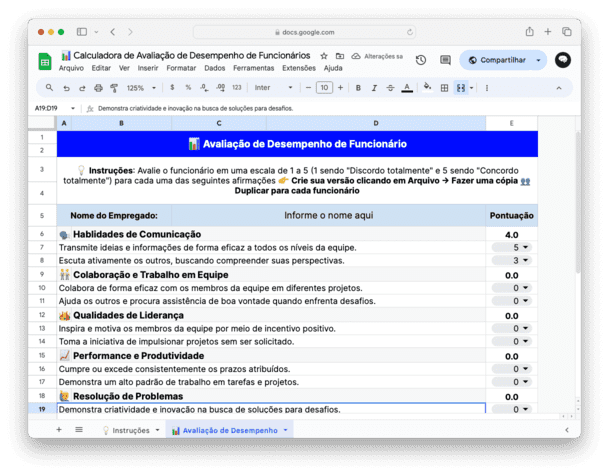Toggle strikethrough formatting
The width and height of the screenshot is (609, 475).
[390, 88]
